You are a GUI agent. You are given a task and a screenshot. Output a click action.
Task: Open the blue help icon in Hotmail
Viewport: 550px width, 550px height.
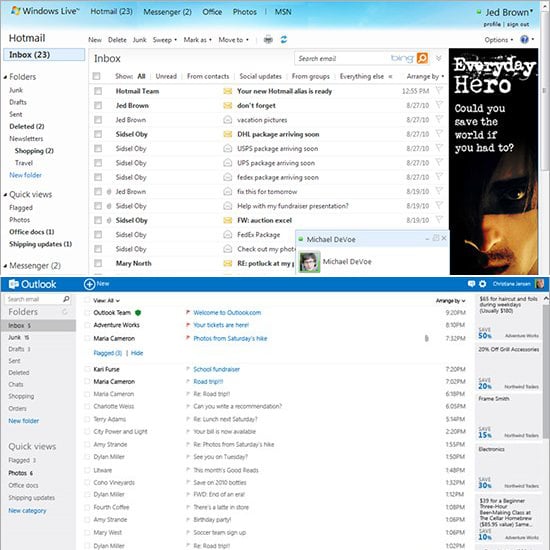[x=524, y=40]
